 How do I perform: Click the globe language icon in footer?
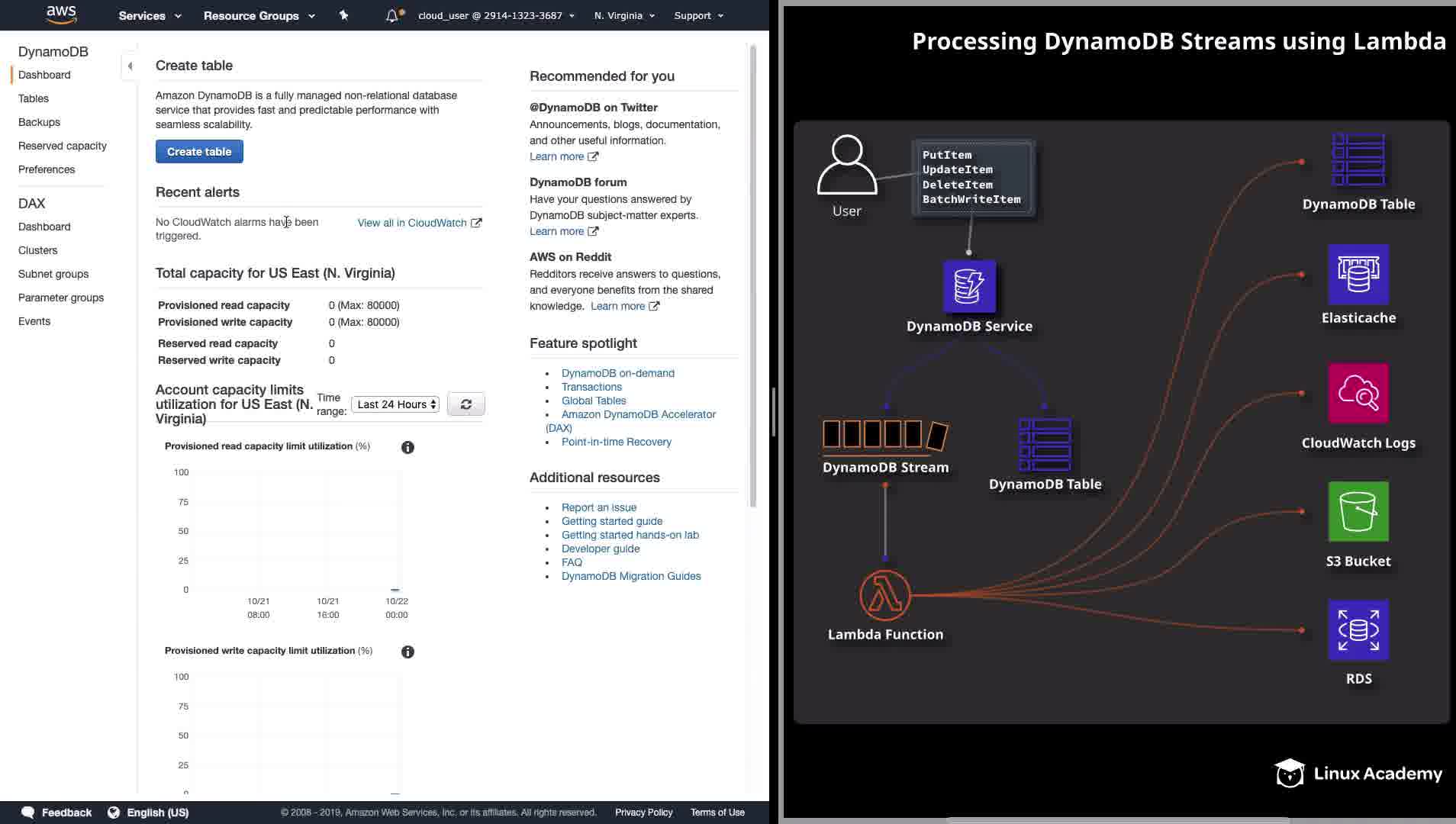[x=114, y=813]
